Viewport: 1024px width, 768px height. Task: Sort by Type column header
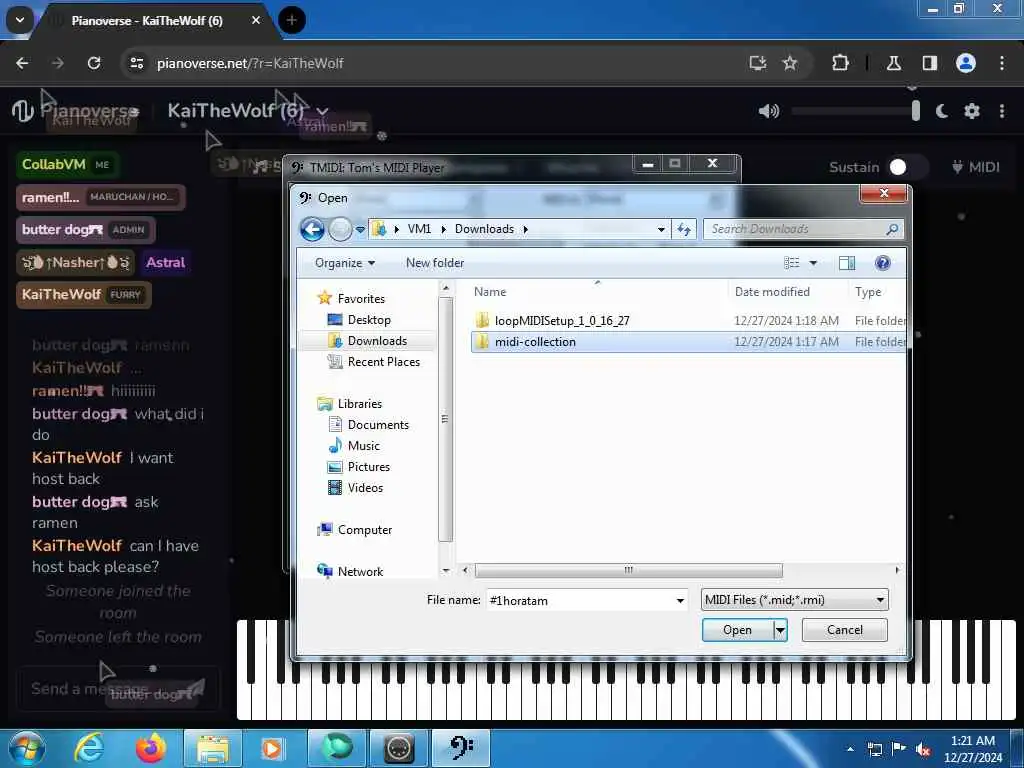[868, 292]
